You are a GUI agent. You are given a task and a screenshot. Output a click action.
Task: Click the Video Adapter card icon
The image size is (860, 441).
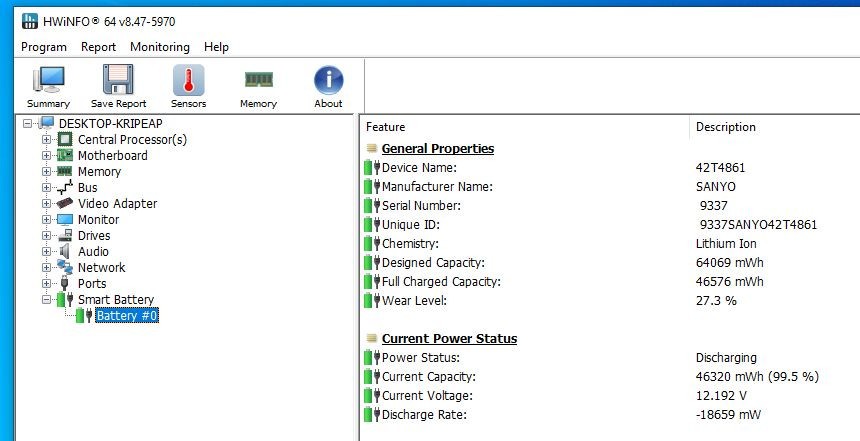point(65,203)
